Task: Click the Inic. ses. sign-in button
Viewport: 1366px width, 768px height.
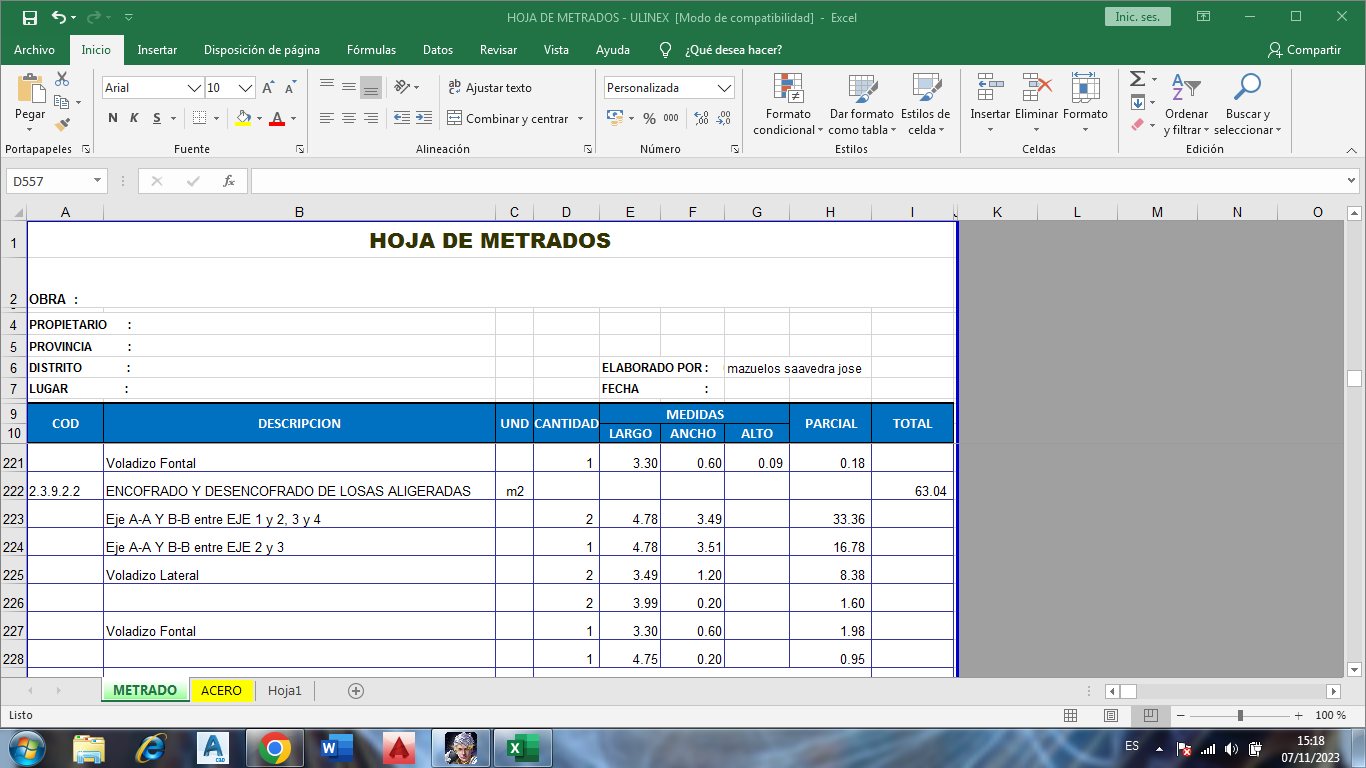Action: [x=1137, y=17]
